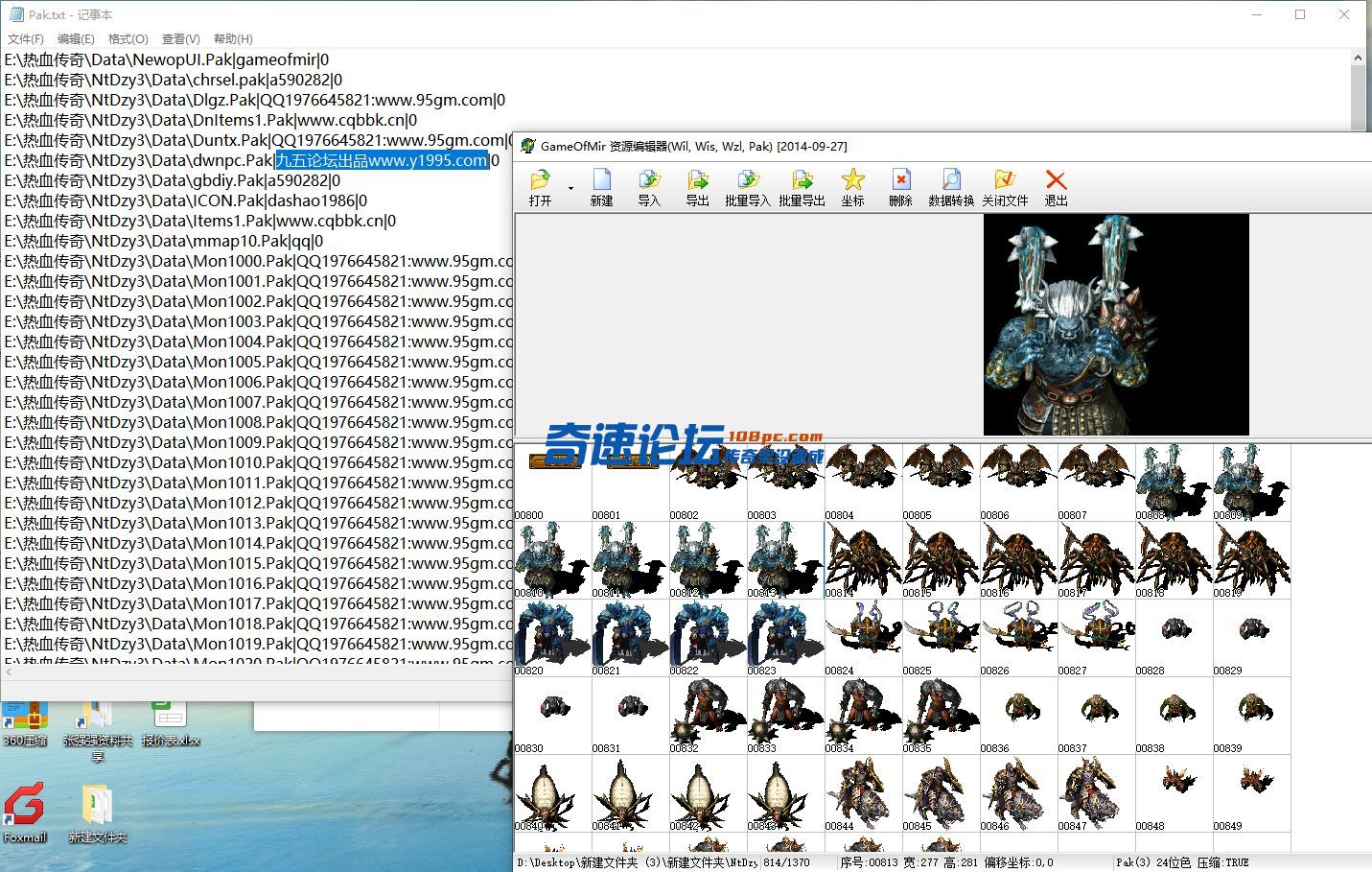Click the Mon1000.Pak line in Notepad
The height and width of the screenshot is (872, 1372).
pos(259,261)
